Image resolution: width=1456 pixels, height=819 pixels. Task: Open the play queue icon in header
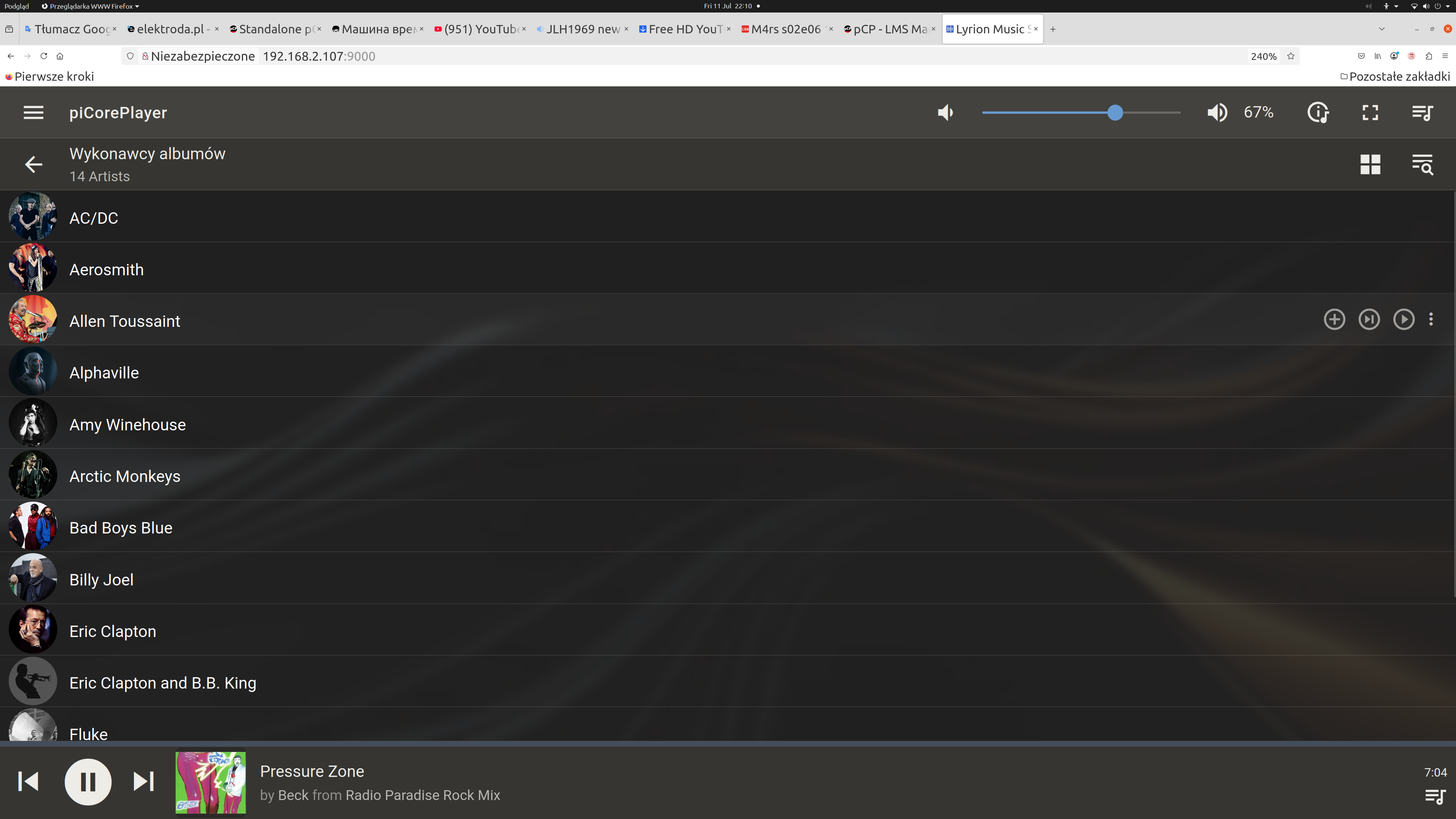click(x=1422, y=113)
